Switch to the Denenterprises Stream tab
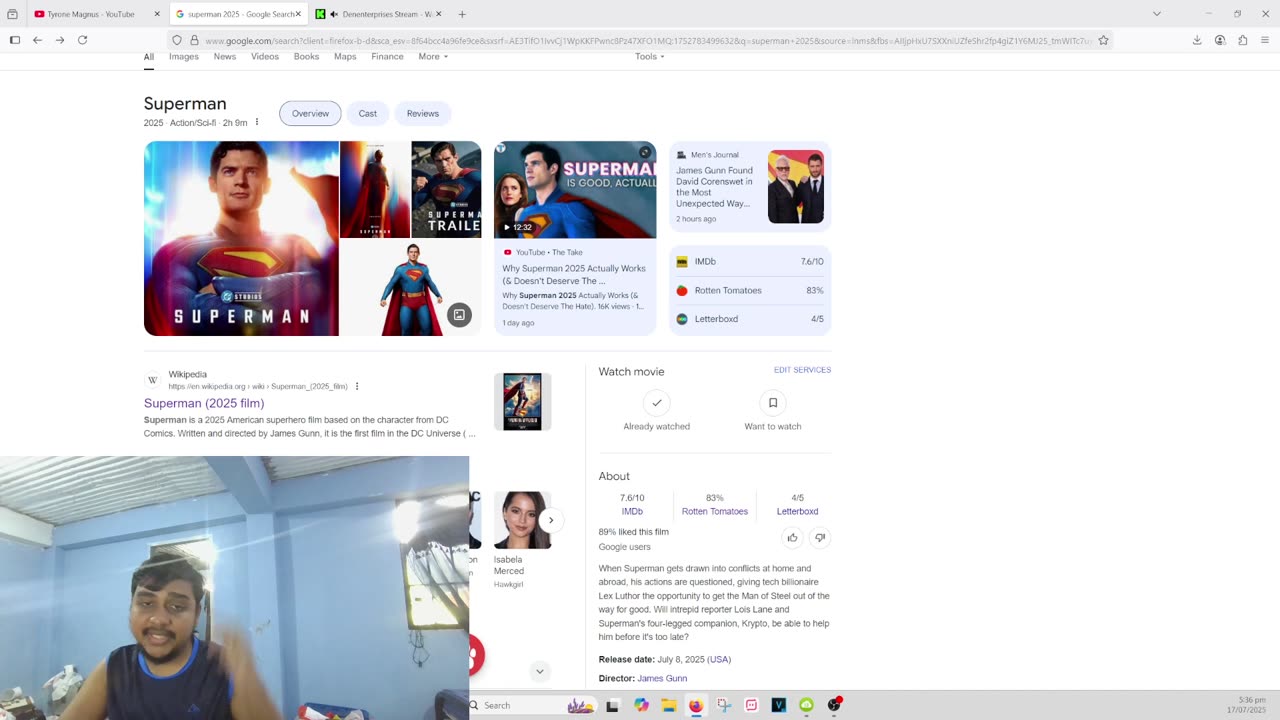The width and height of the screenshot is (1280, 720). [378, 14]
